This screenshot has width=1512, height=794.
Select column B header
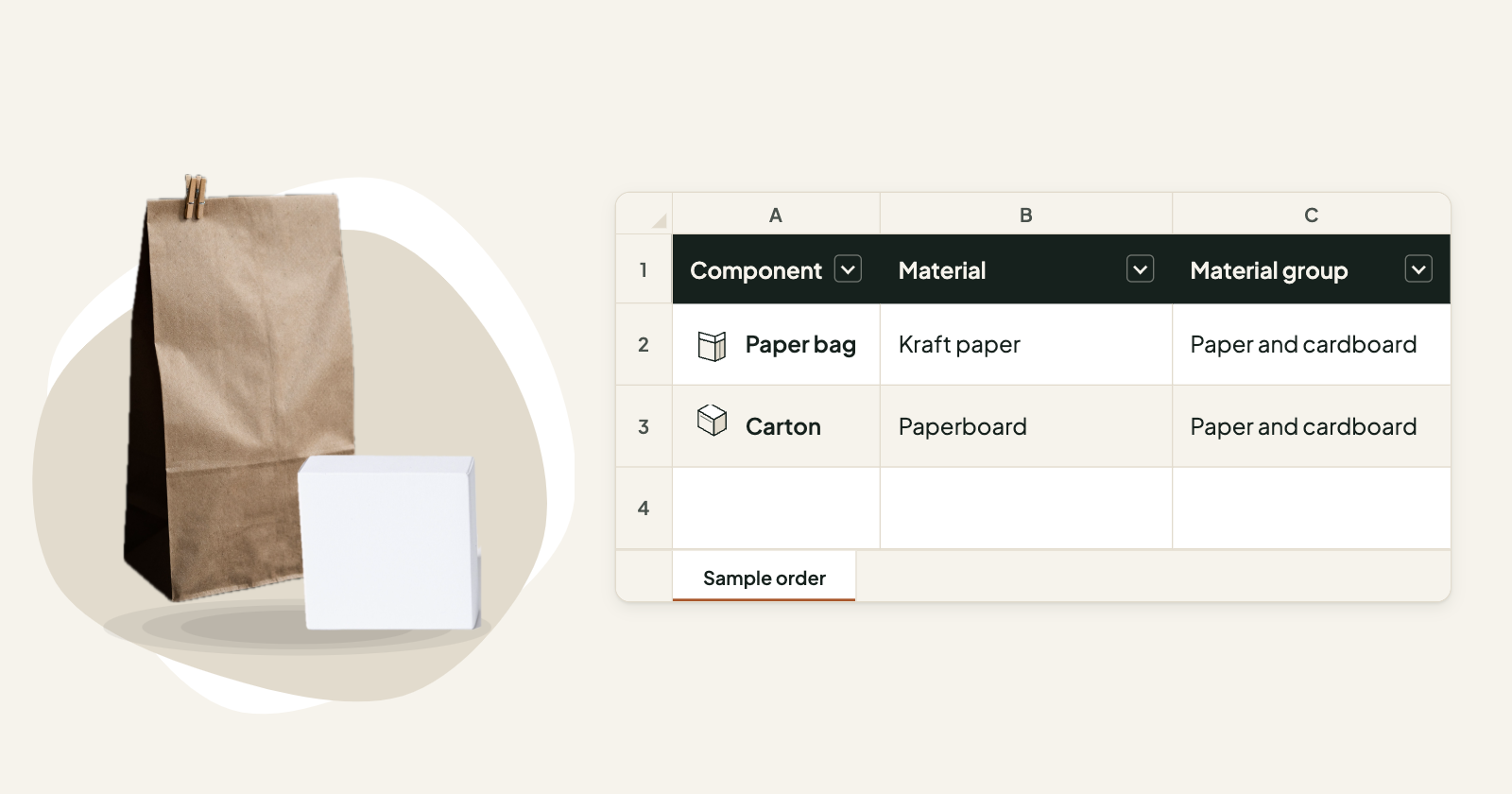1026,215
